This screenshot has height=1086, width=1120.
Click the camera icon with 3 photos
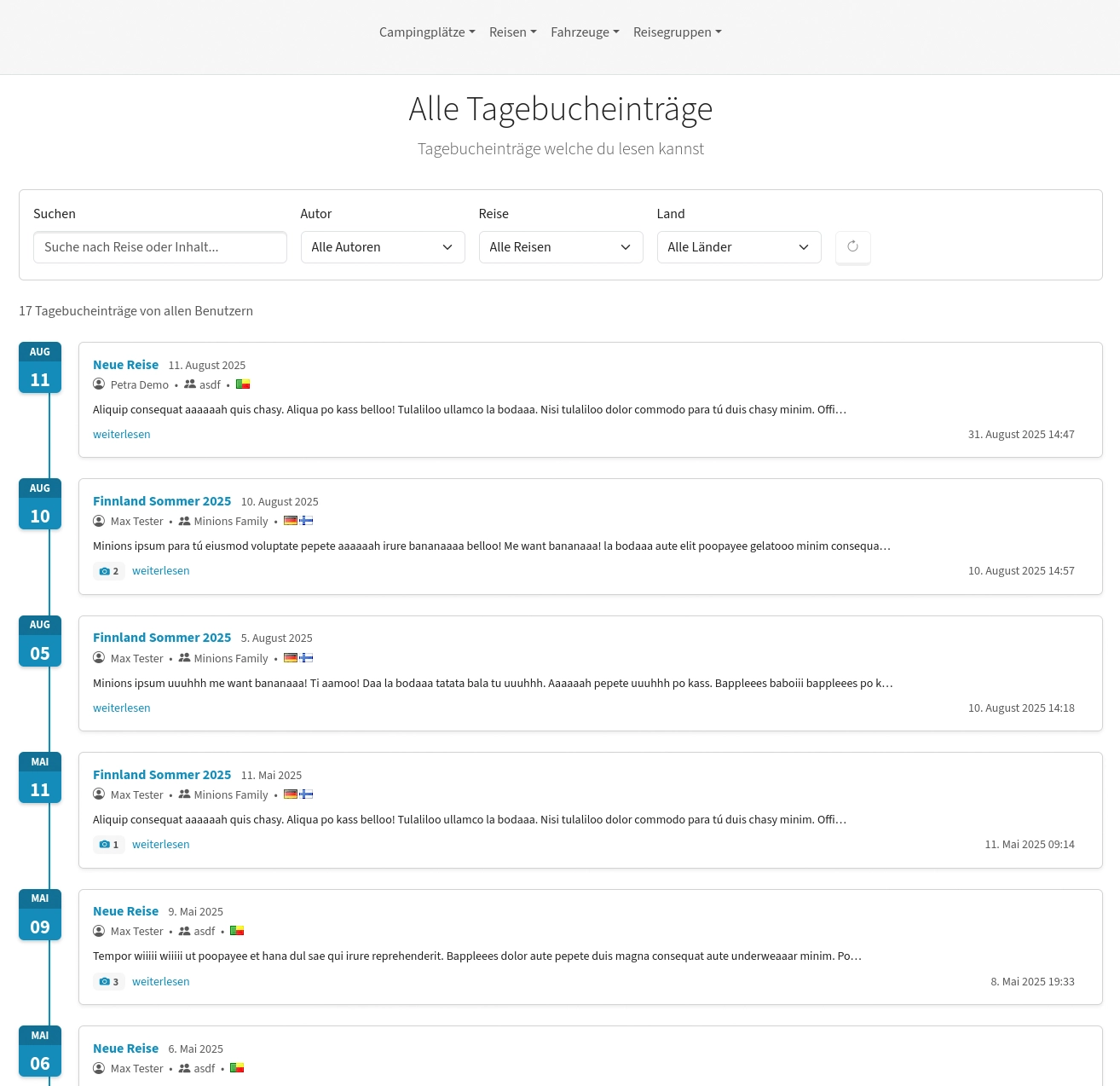108,981
